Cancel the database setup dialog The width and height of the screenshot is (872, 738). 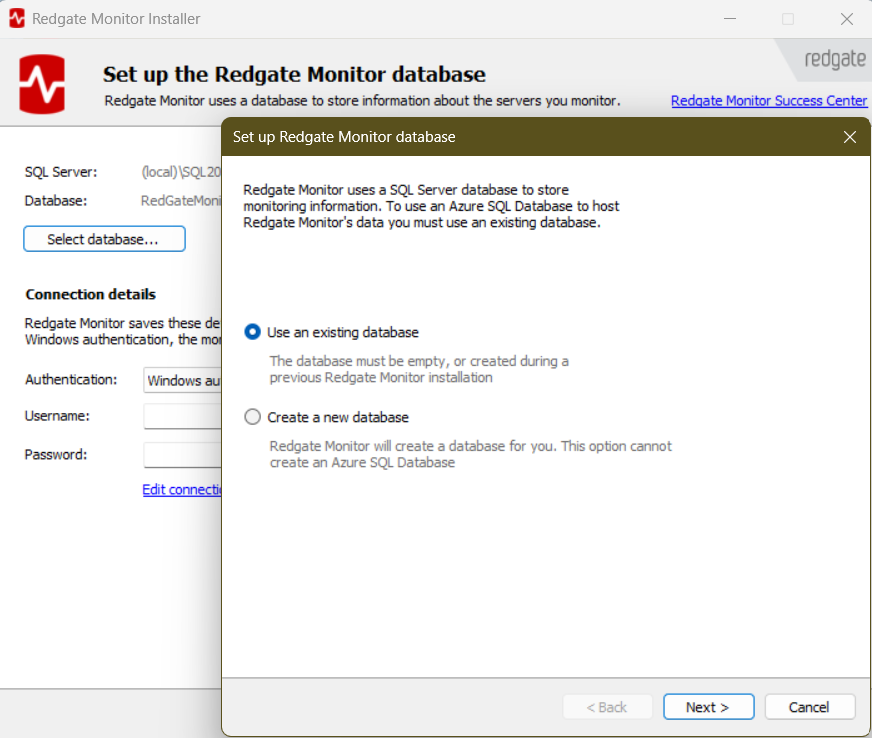click(x=809, y=707)
